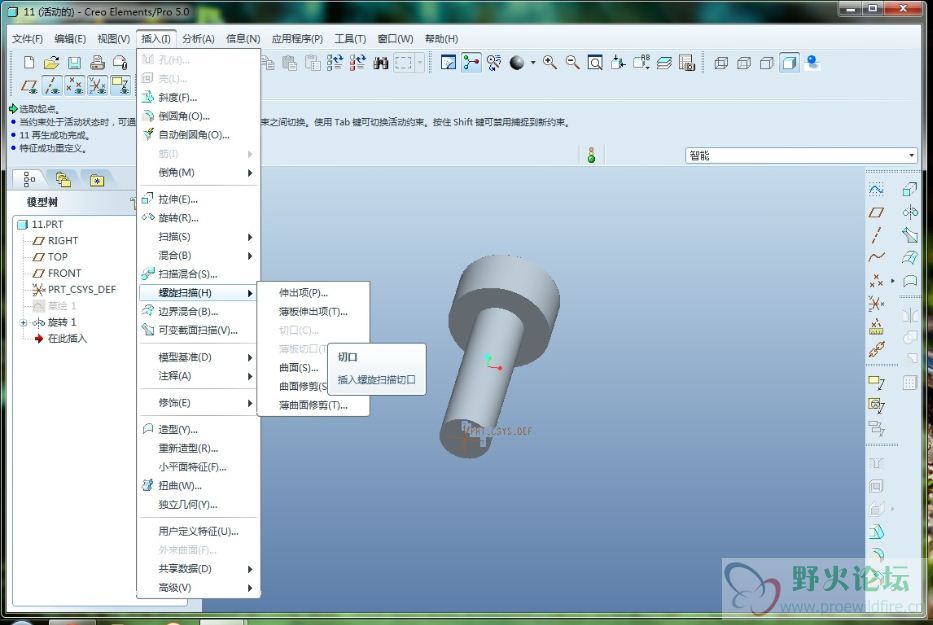This screenshot has width=933, height=625.
Task: Choose 薄板伸出项(T)... in the submenu
Action: point(313,312)
